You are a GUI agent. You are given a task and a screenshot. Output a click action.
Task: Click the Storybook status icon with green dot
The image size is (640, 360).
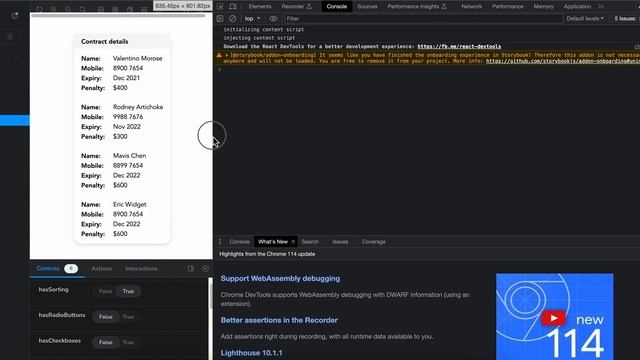point(15,16)
